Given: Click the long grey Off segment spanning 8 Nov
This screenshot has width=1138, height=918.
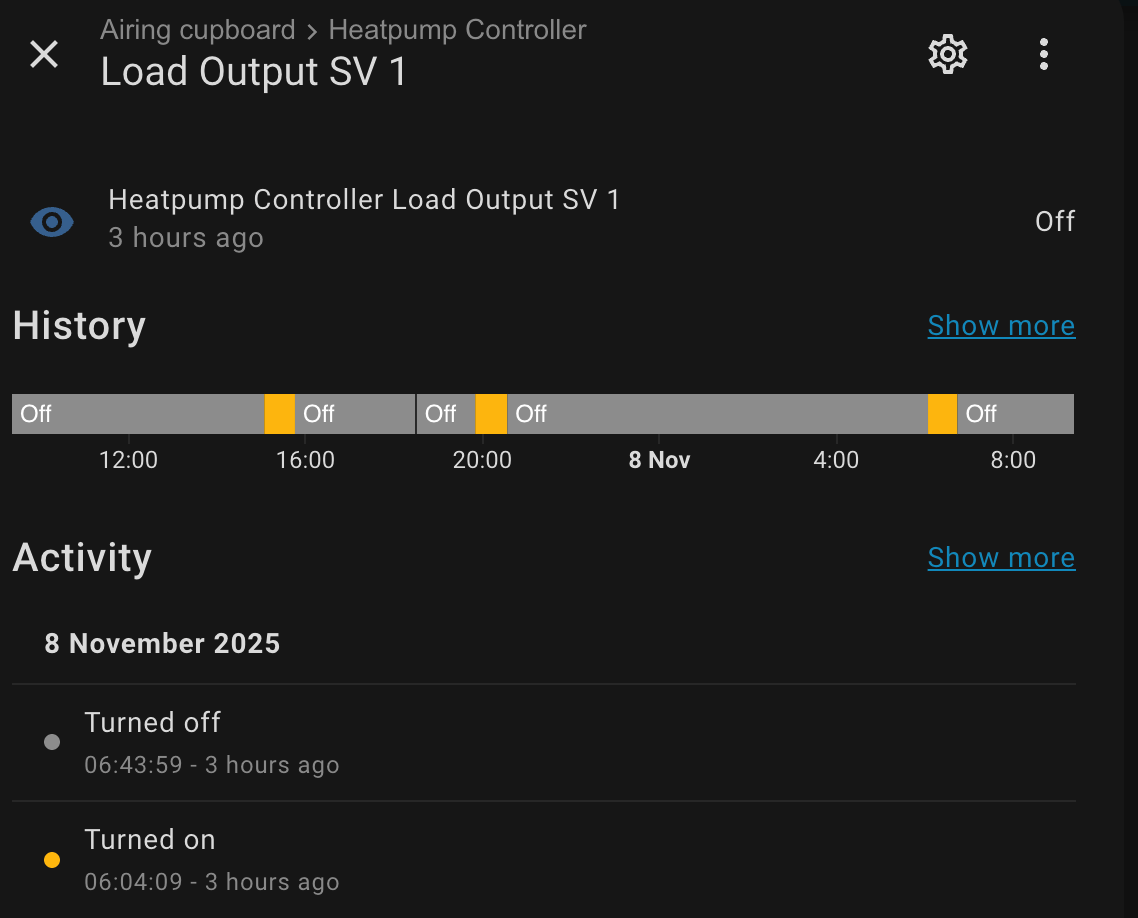Looking at the screenshot, I should coord(717,414).
